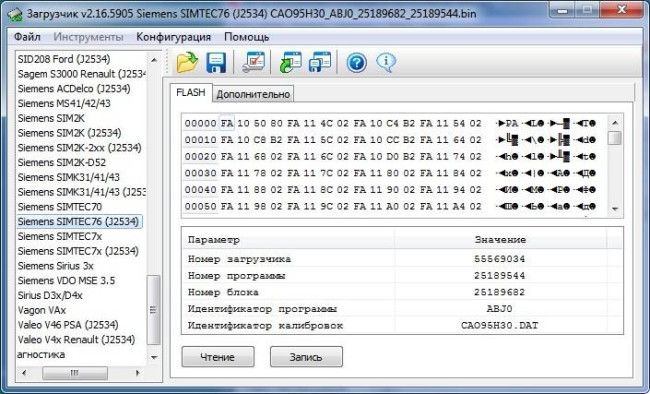This screenshot has height=394, width=650.
Task: Click the Чтение button
Action: pos(218,357)
